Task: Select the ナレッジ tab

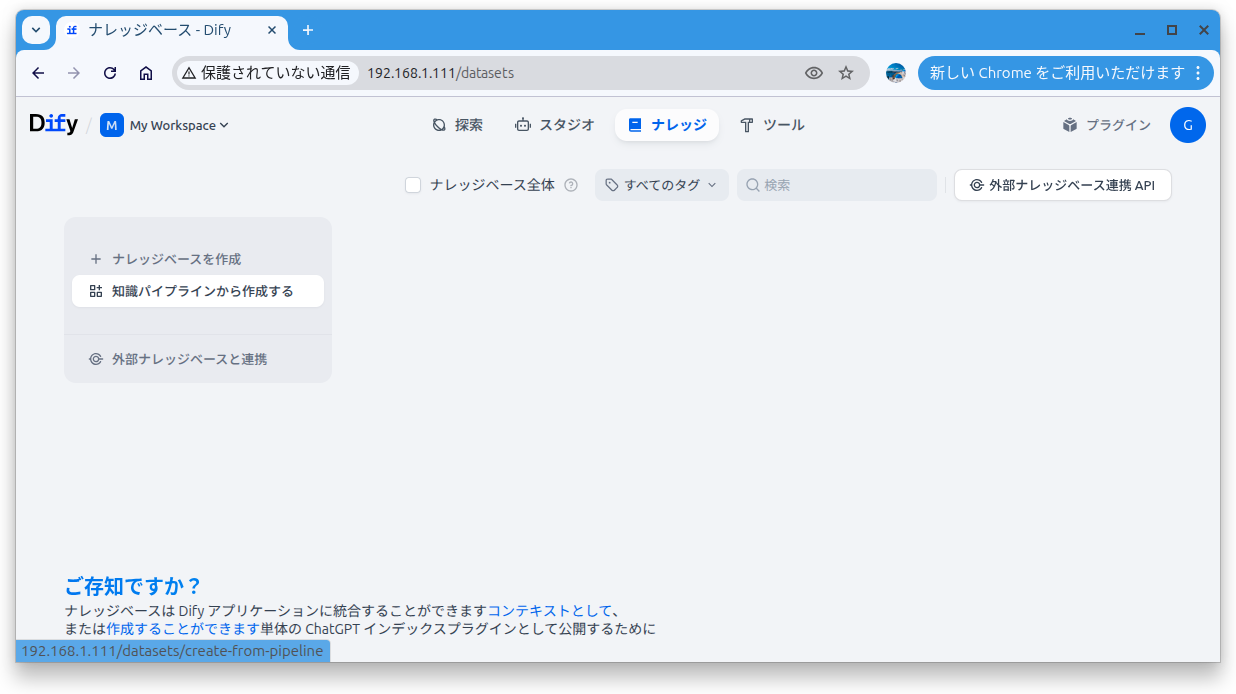Action: coord(667,125)
